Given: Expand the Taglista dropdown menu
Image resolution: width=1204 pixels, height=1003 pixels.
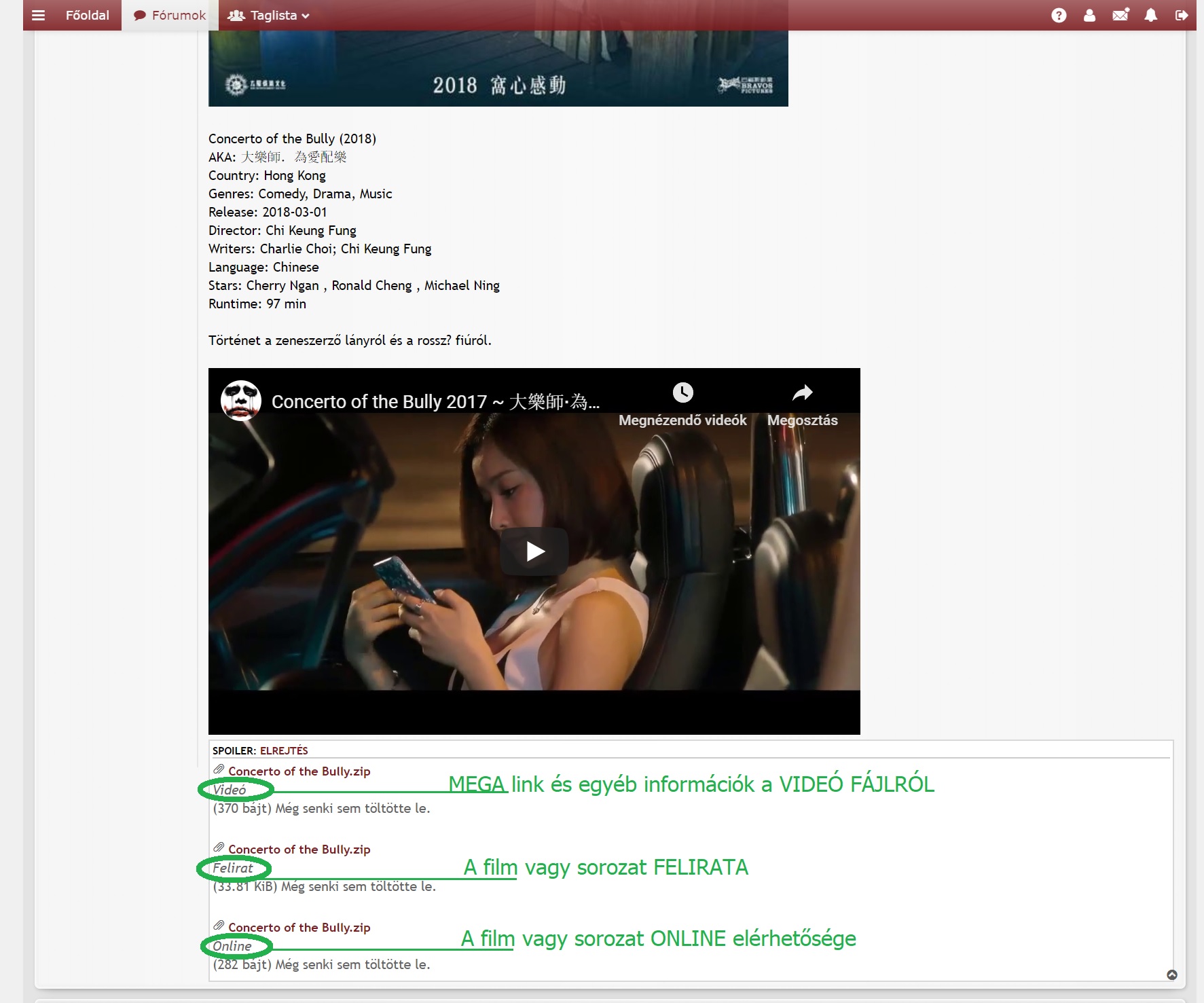Looking at the screenshot, I should [269, 15].
